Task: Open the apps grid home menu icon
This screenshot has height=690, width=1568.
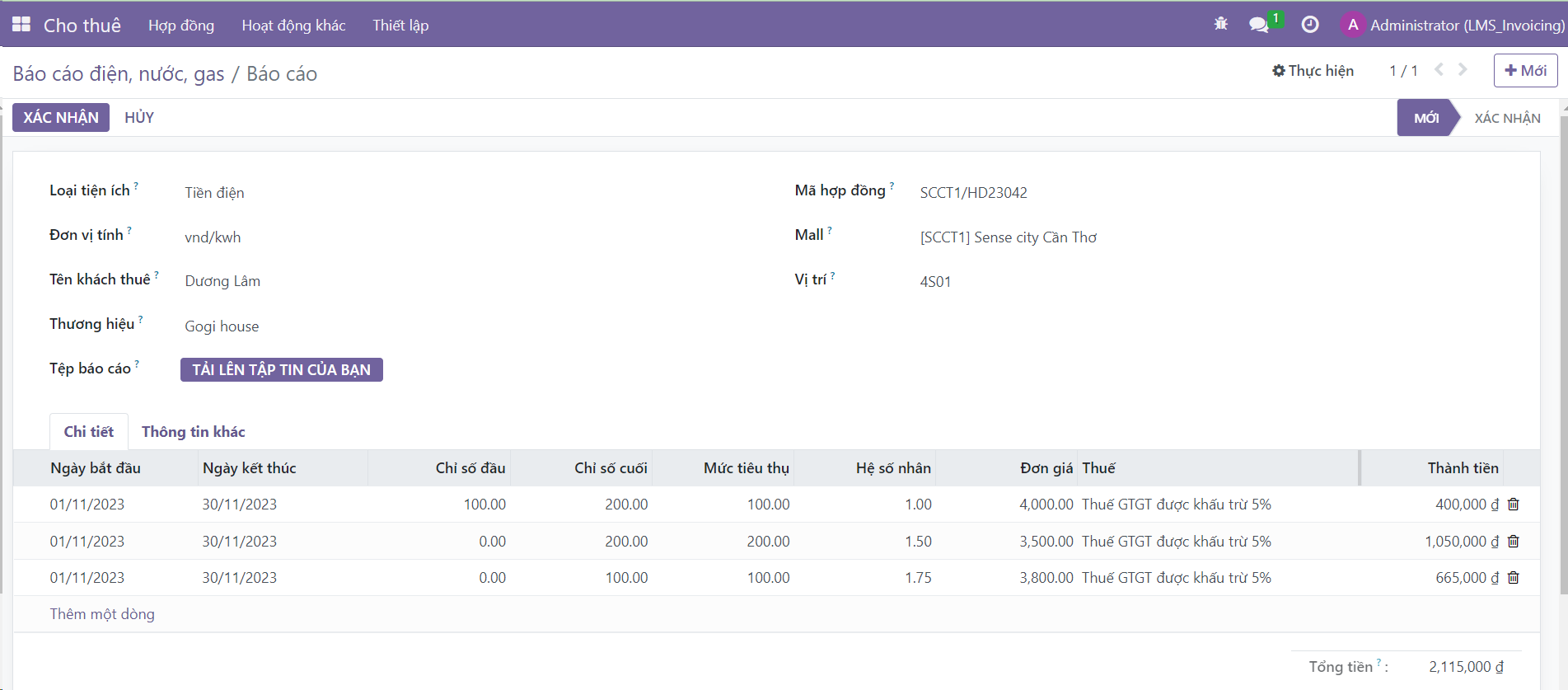Action: [x=21, y=25]
